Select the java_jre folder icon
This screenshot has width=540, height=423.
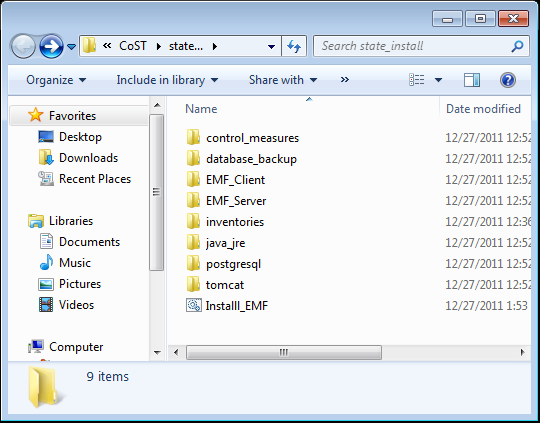(x=193, y=243)
